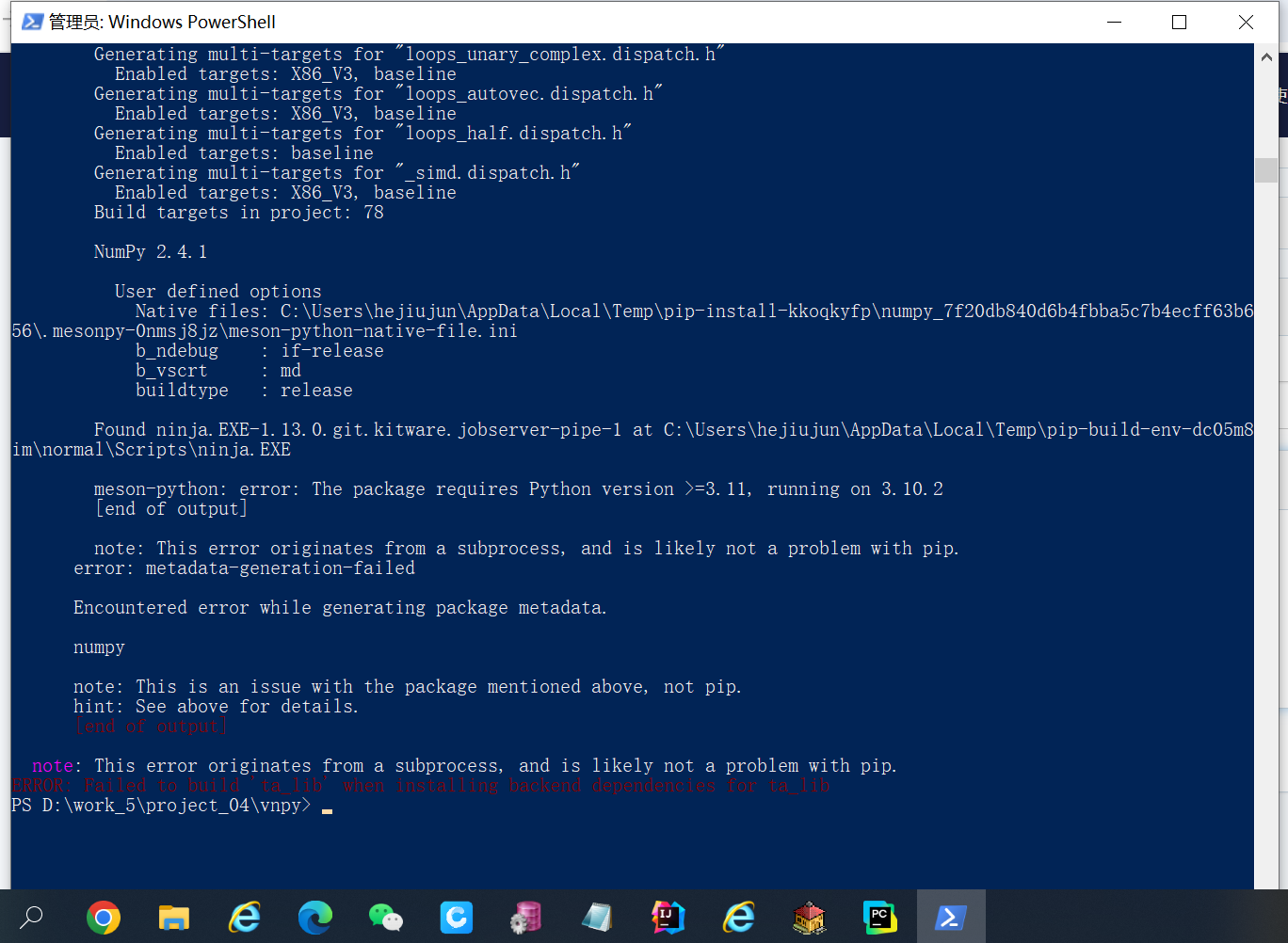Open Internet Explorer beside File Explorer icon

pos(245,917)
